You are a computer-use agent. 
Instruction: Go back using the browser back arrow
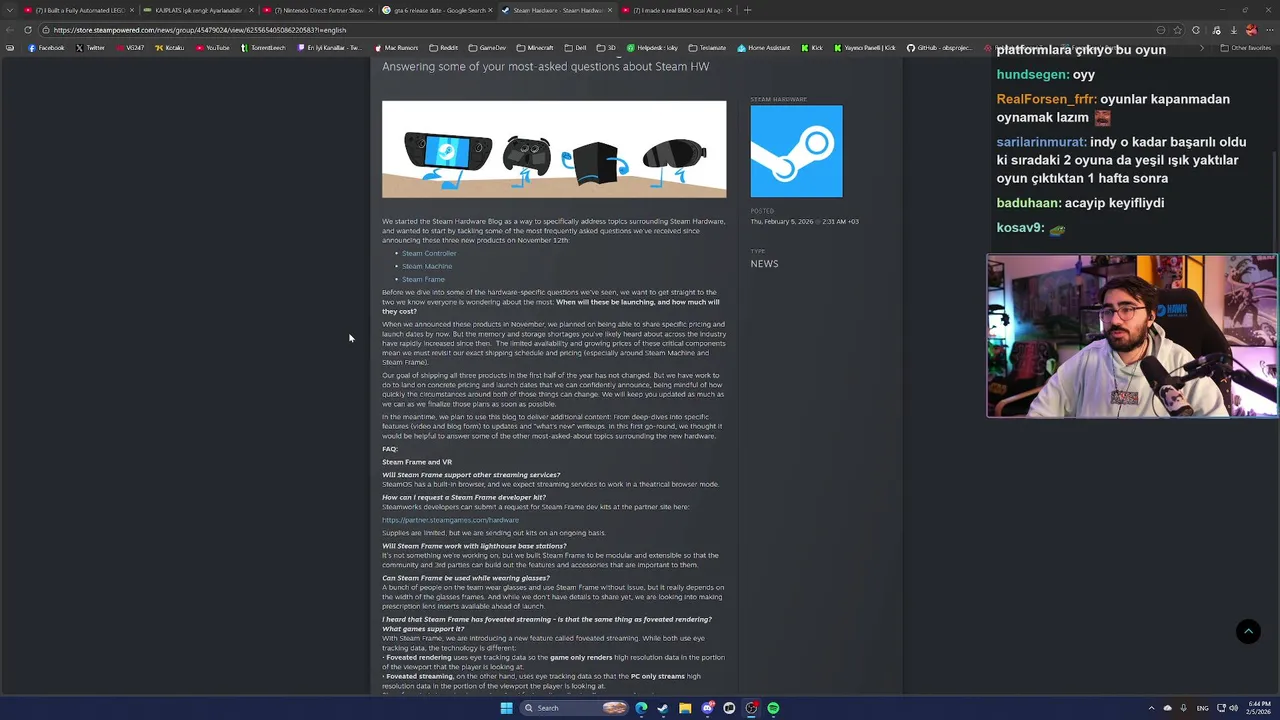coord(10,30)
